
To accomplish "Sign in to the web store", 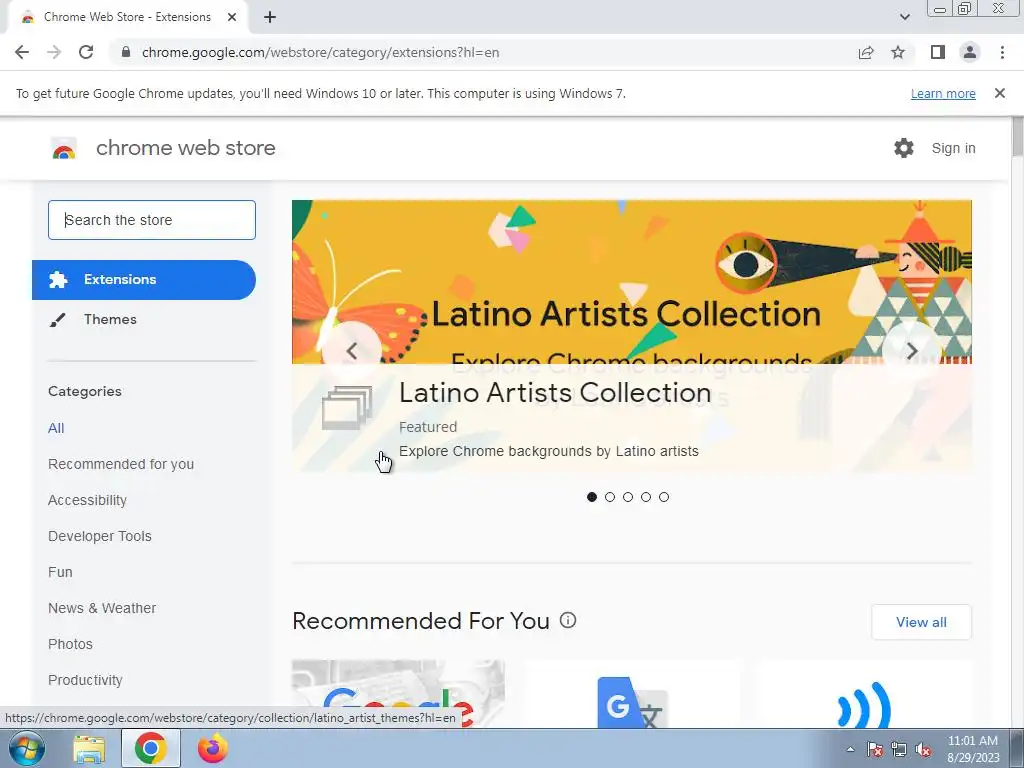I will (x=953, y=148).
